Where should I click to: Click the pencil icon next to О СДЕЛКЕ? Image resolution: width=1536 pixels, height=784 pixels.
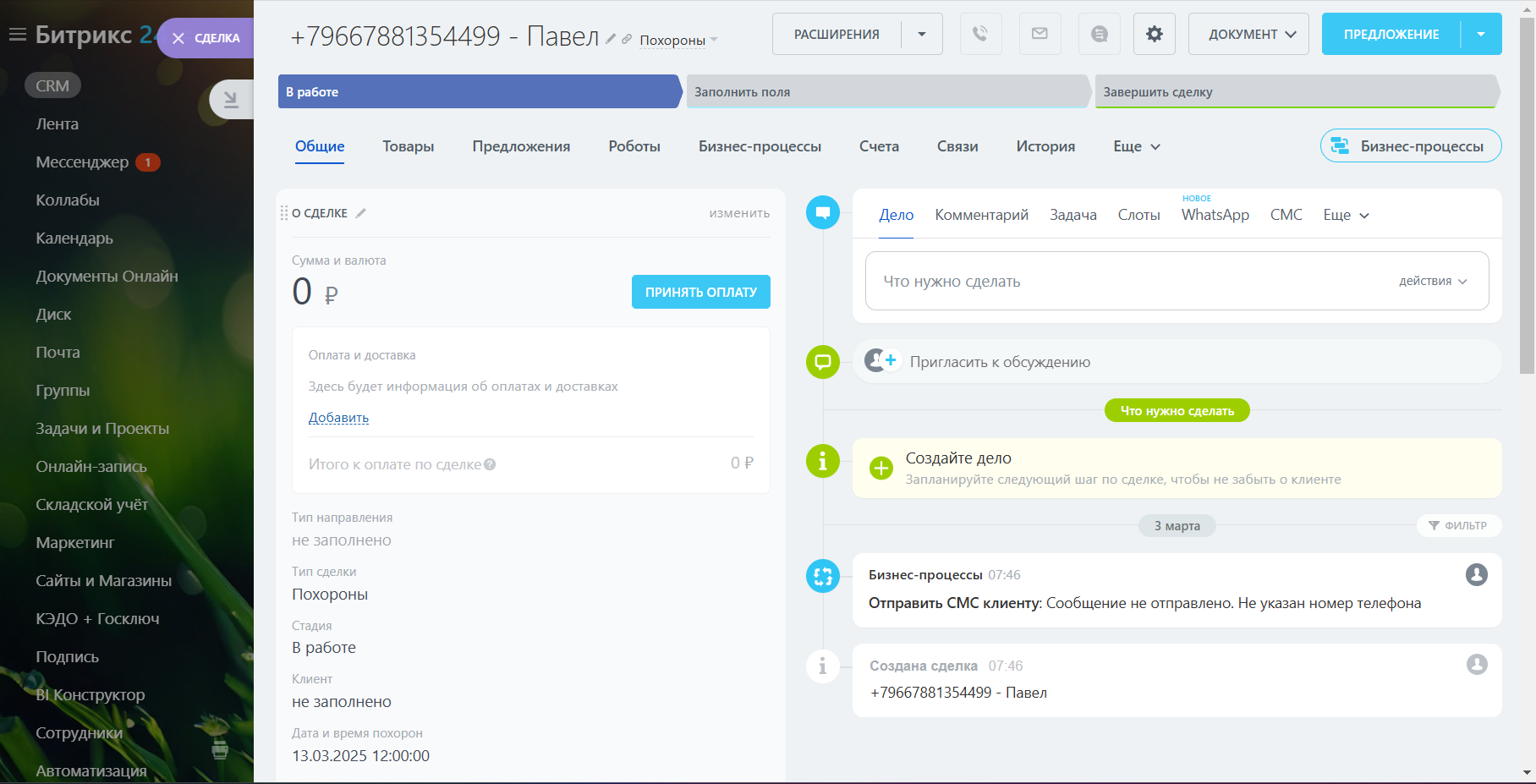coord(361,213)
